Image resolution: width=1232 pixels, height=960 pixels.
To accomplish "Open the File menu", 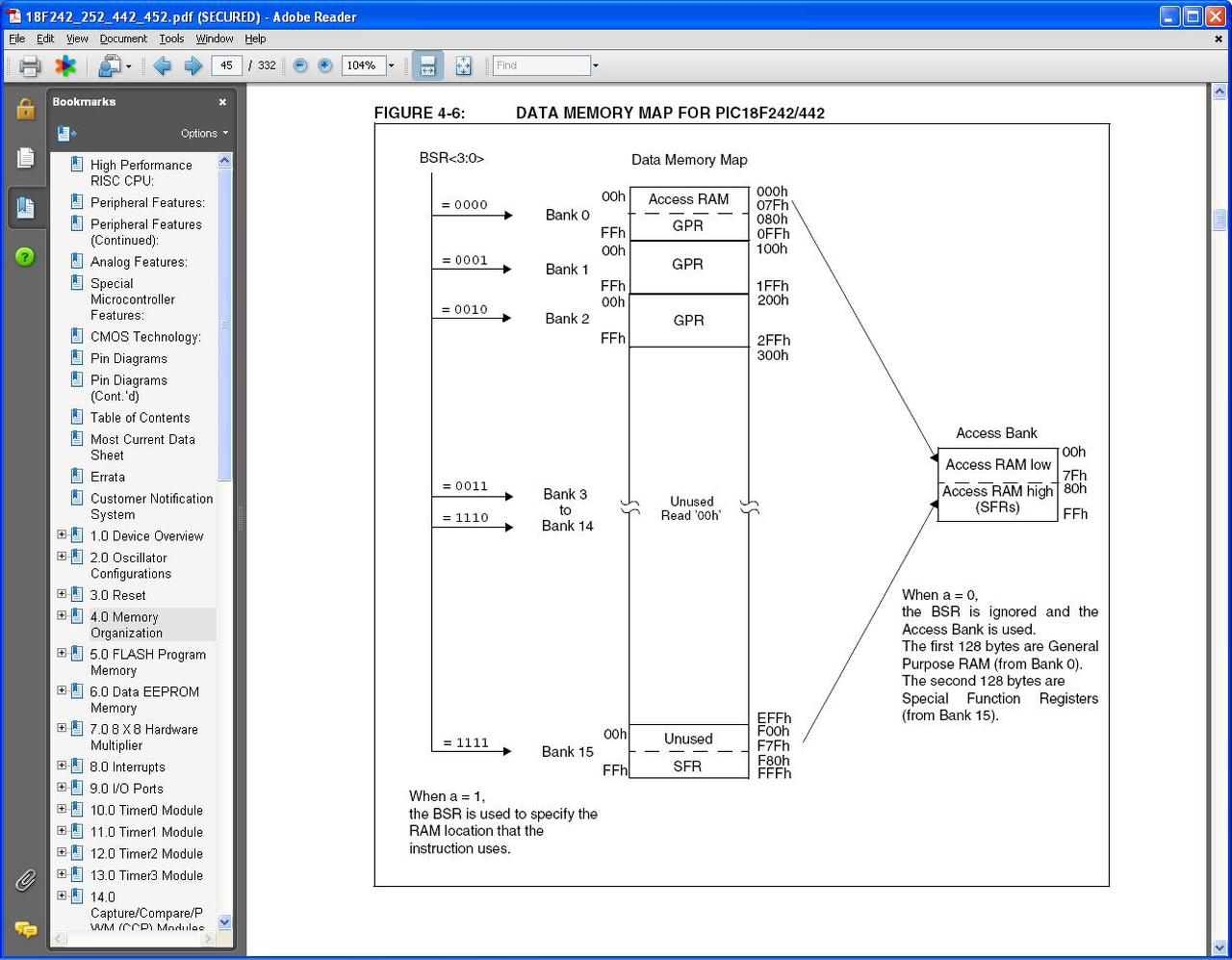I will (x=17, y=39).
